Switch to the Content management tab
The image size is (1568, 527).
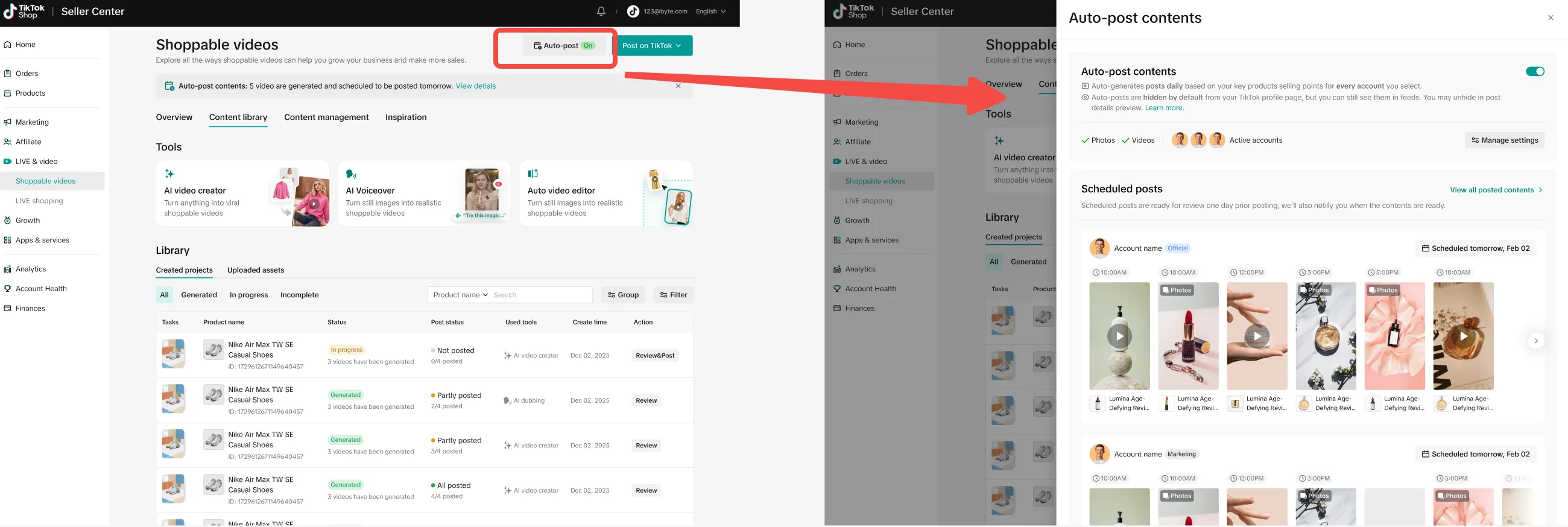pyautogui.click(x=326, y=118)
